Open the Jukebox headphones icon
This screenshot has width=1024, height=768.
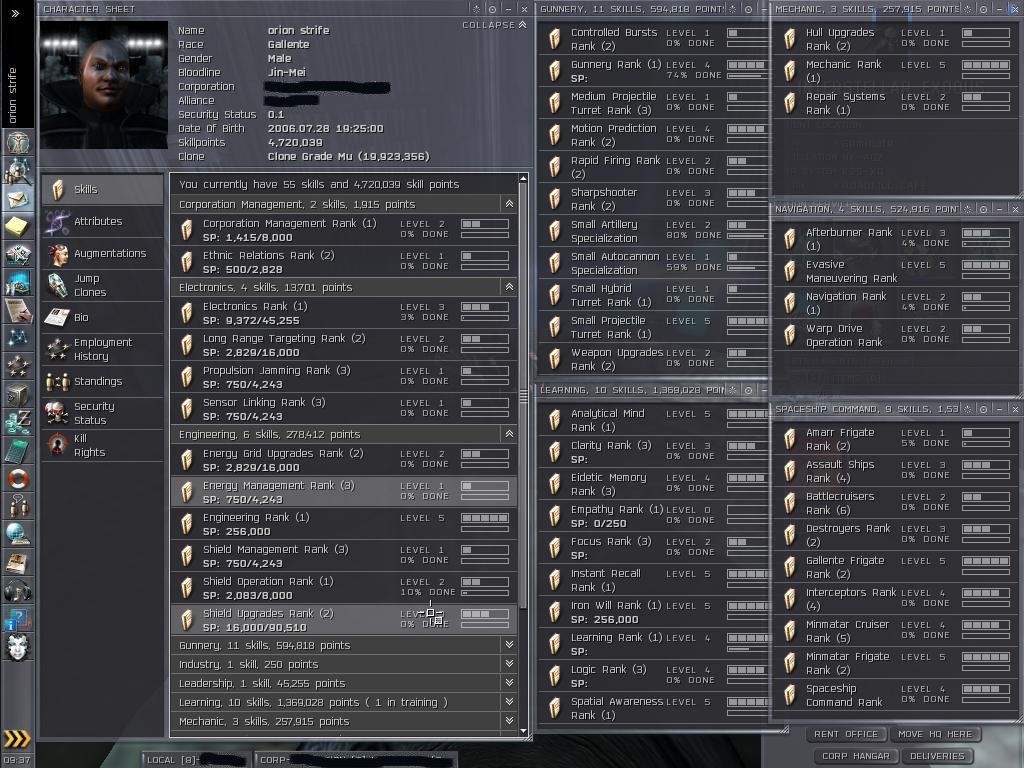pos(18,590)
